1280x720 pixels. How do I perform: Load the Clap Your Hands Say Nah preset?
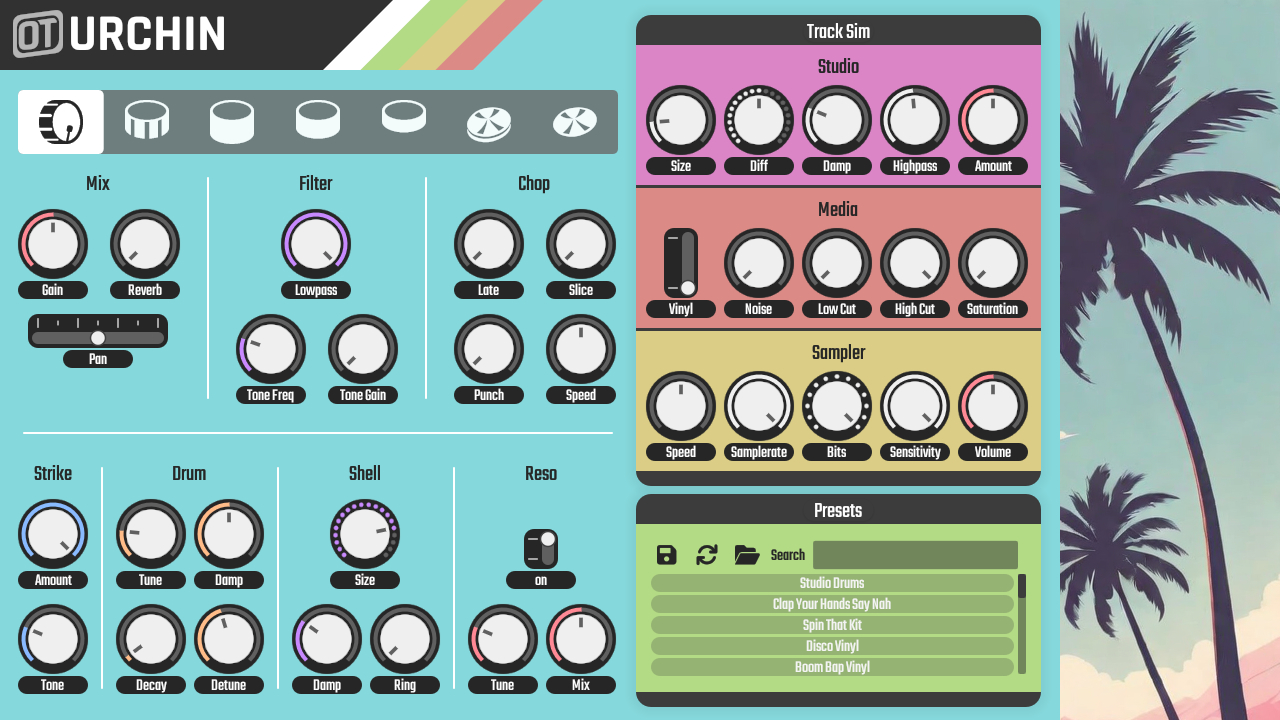tap(833, 604)
